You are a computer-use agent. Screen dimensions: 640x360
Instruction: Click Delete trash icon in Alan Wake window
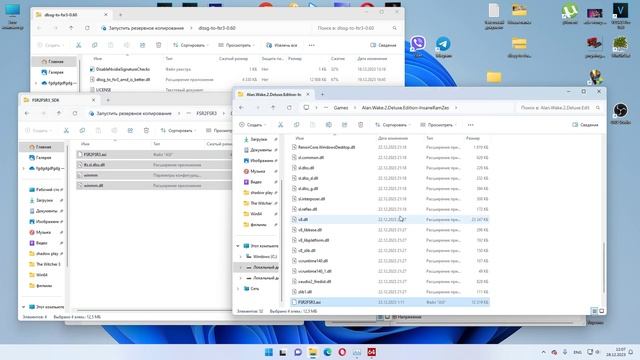point(360,125)
